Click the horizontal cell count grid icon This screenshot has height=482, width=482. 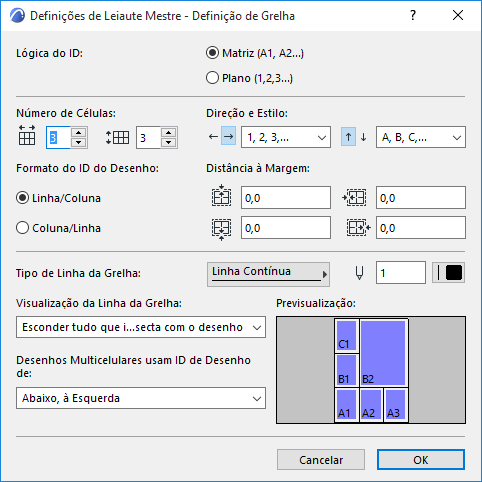pyautogui.click(x=27, y=135)
